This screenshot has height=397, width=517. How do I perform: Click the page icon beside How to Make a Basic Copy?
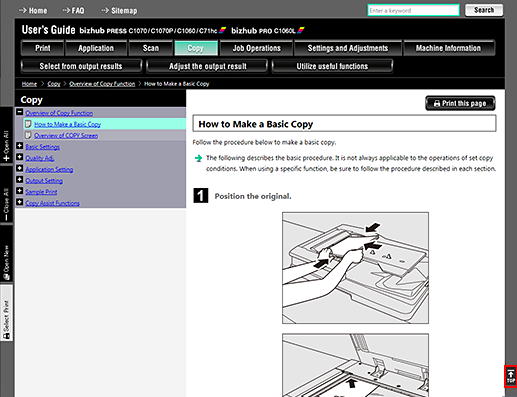(28, 124)
